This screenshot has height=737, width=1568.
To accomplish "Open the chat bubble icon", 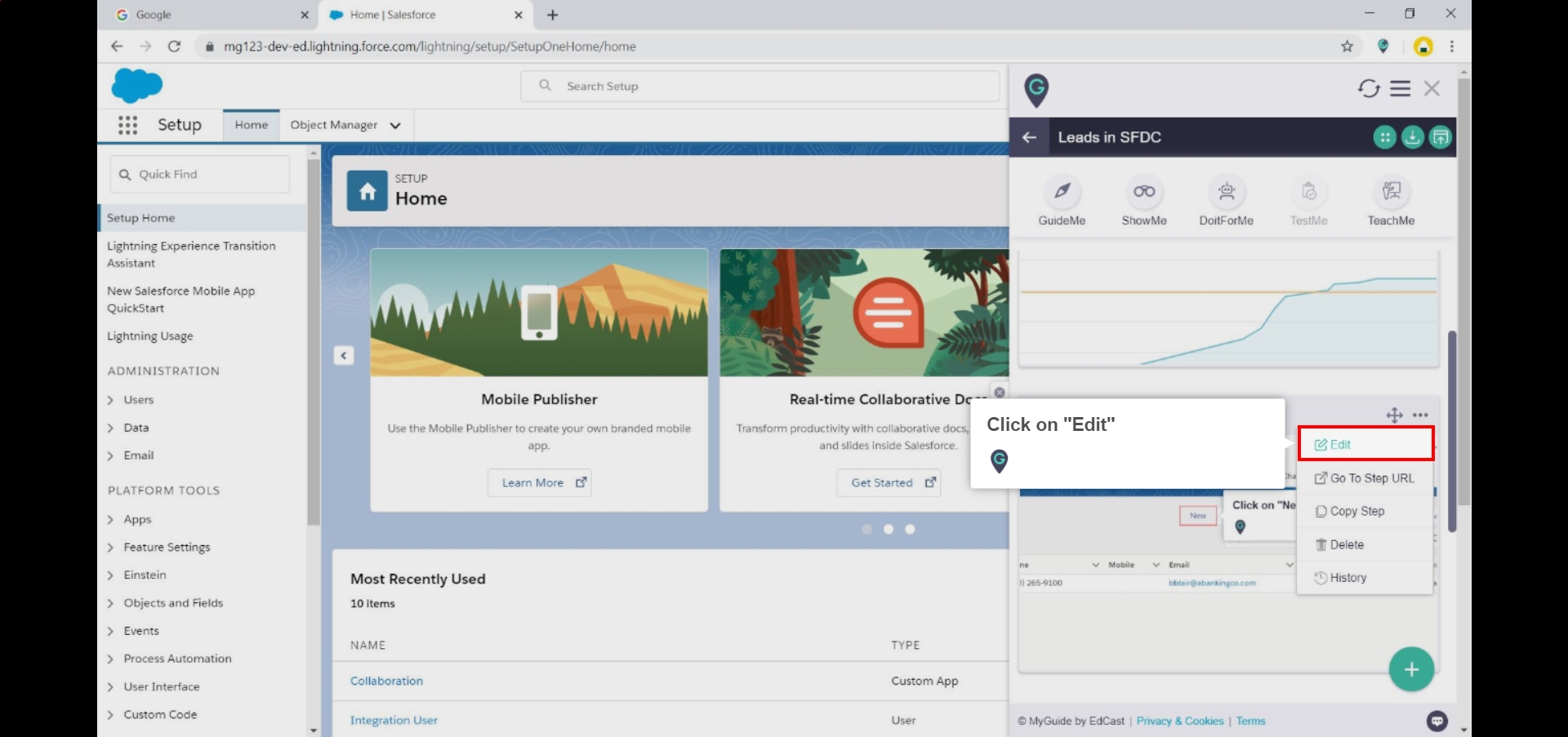I will [1437, 721].
